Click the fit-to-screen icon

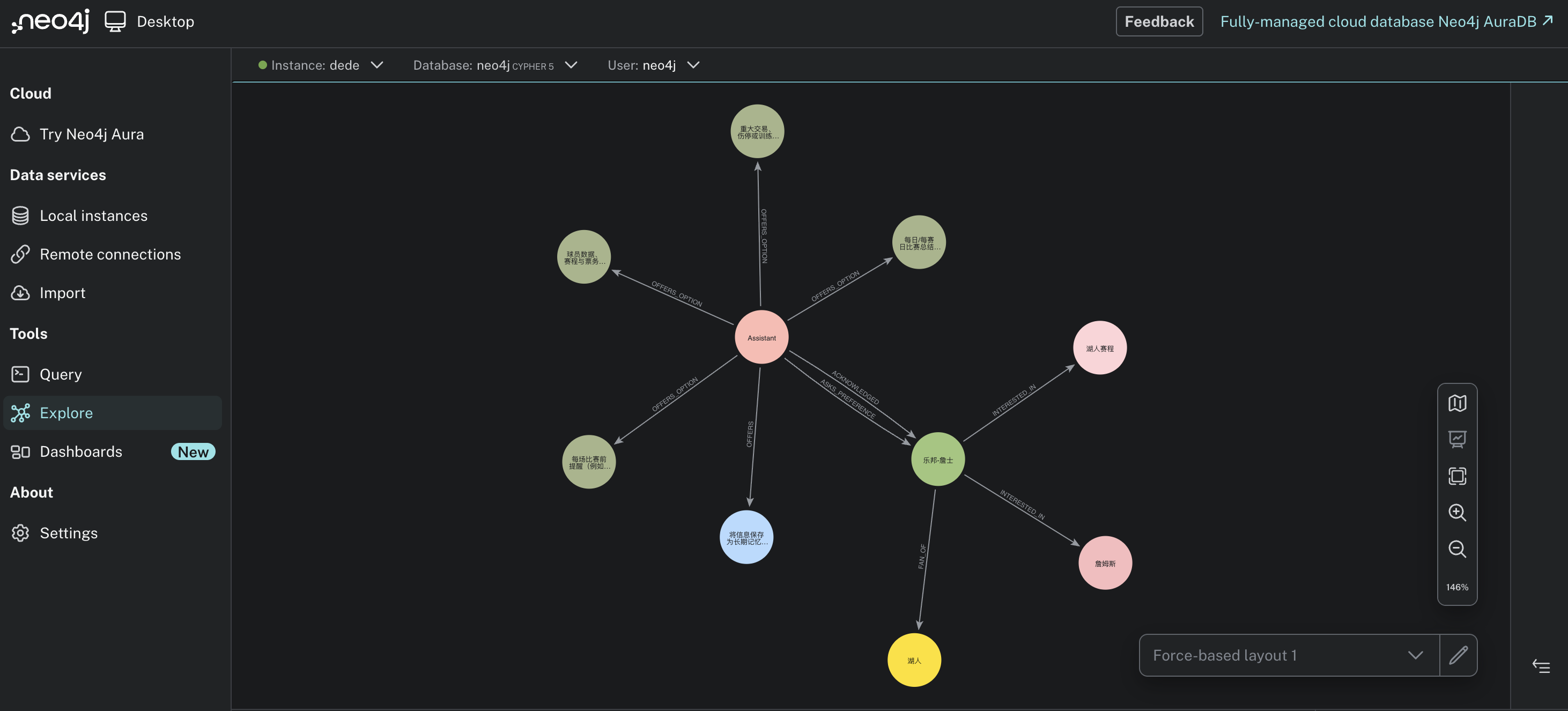tap(1456, 476)
